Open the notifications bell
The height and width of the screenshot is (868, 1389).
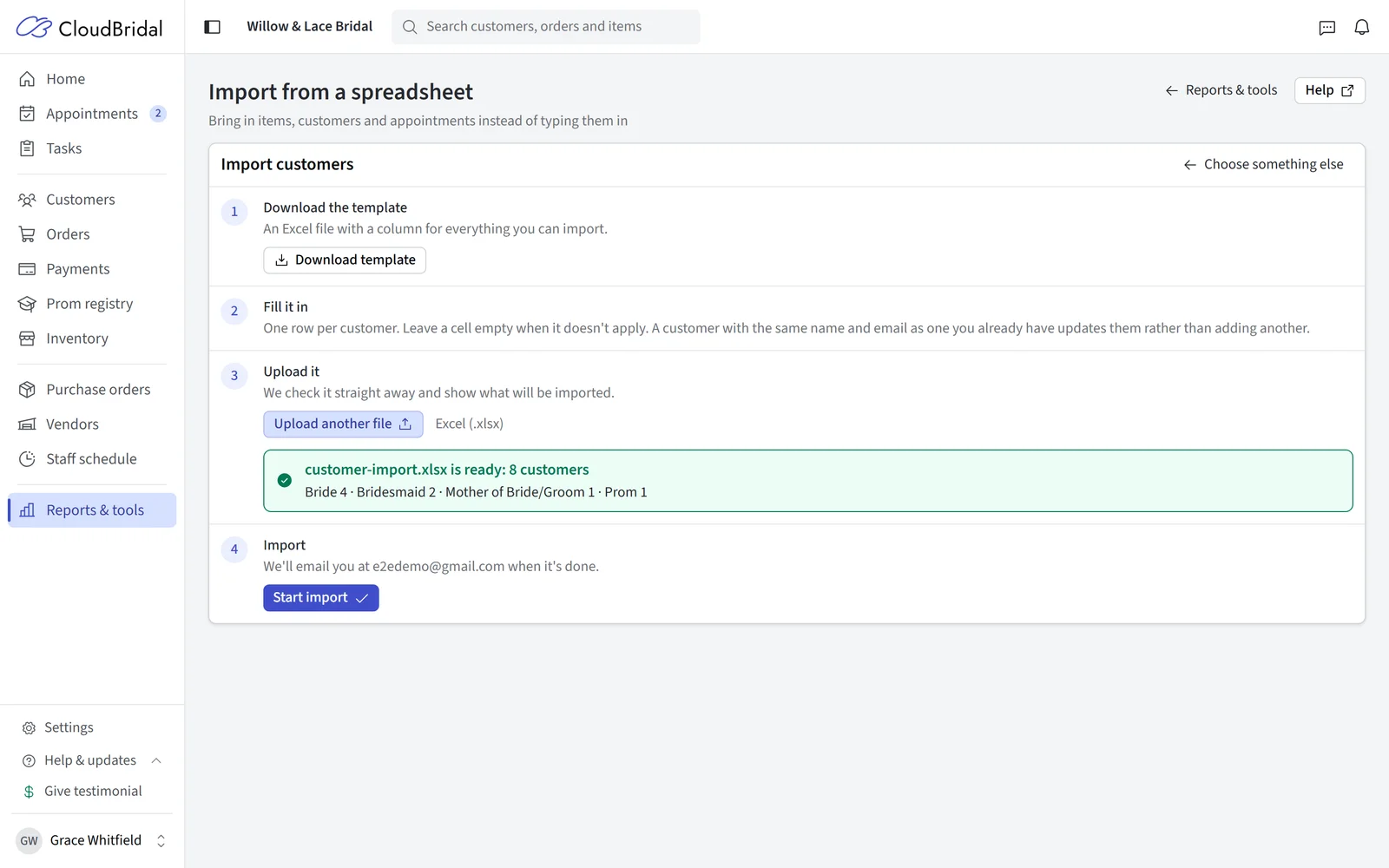1361,28
